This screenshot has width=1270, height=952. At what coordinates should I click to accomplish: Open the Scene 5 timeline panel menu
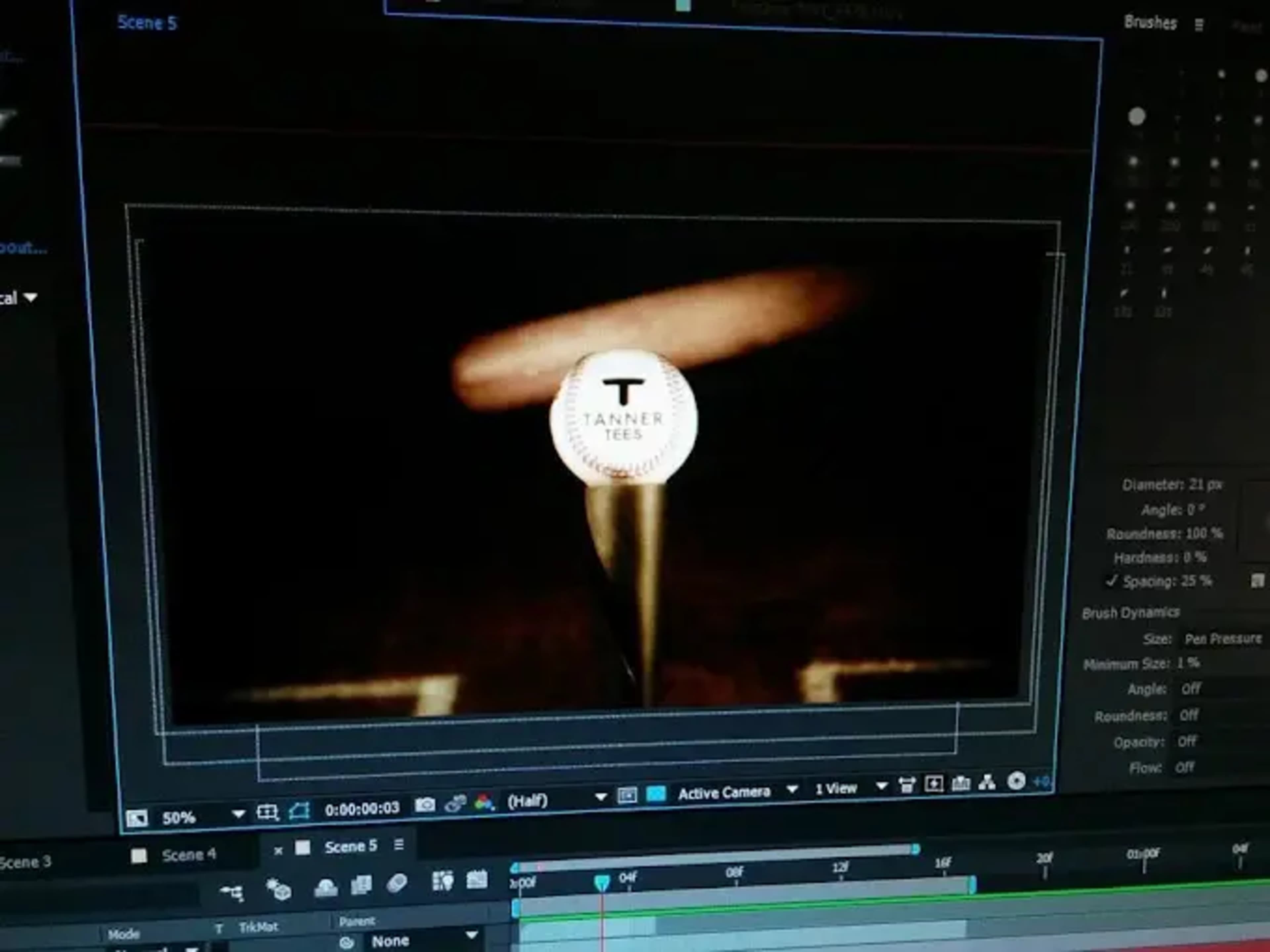(399, 845)
